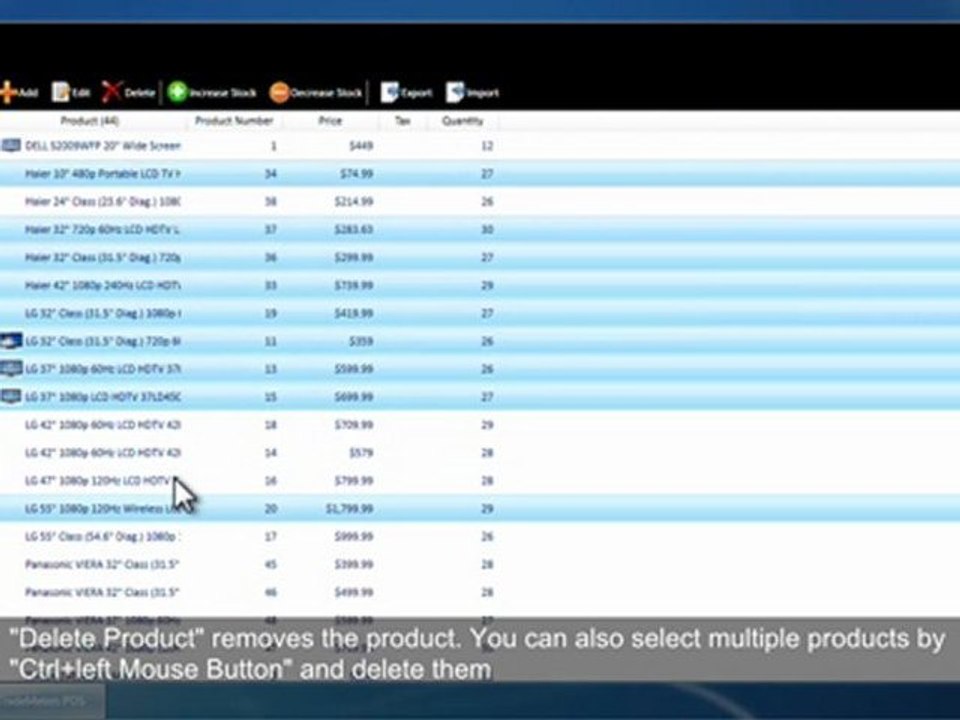
Task: Click product number 34 cell
Action: click(271, 174)
